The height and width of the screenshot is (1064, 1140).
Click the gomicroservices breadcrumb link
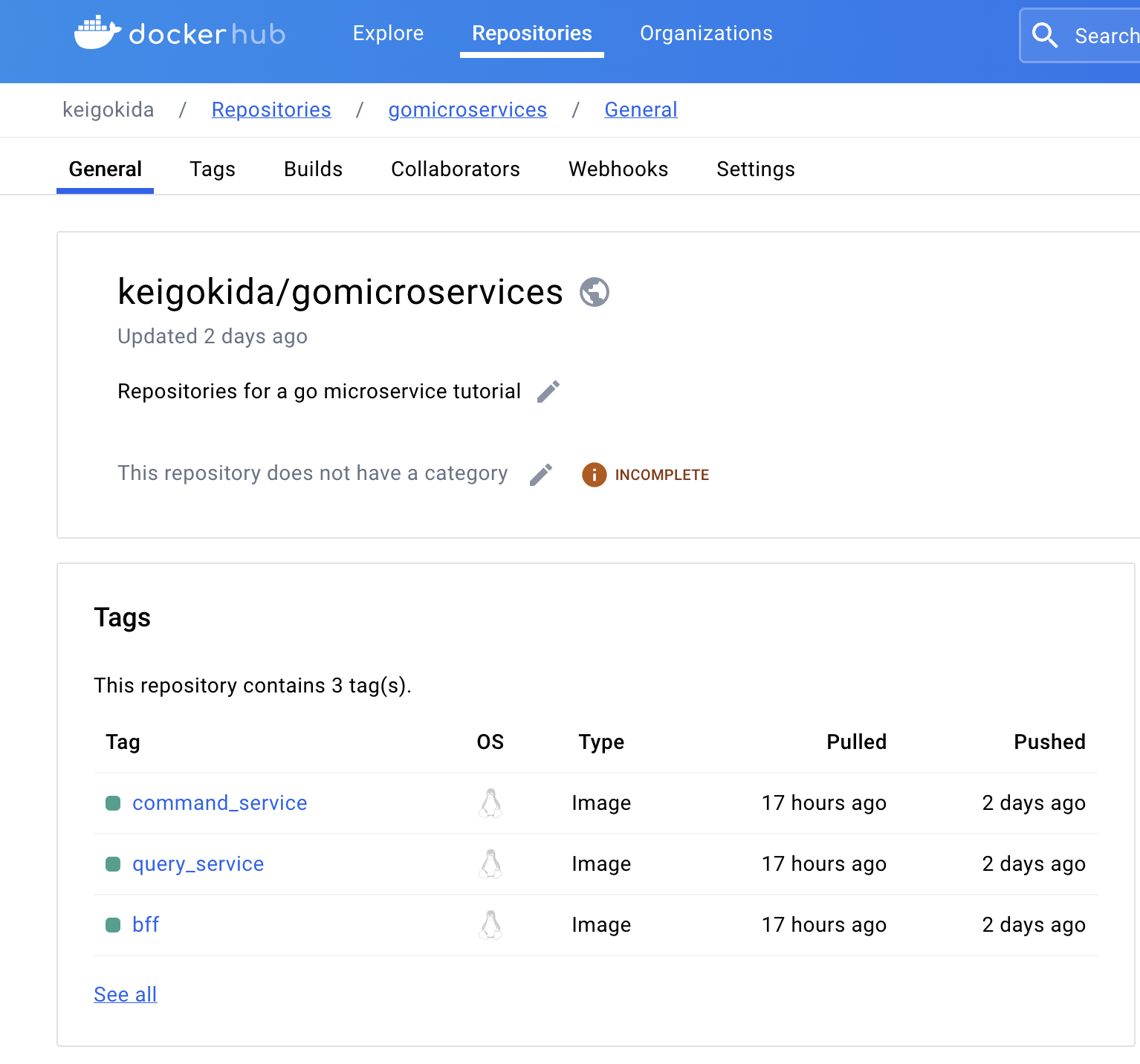click(467, 110)
